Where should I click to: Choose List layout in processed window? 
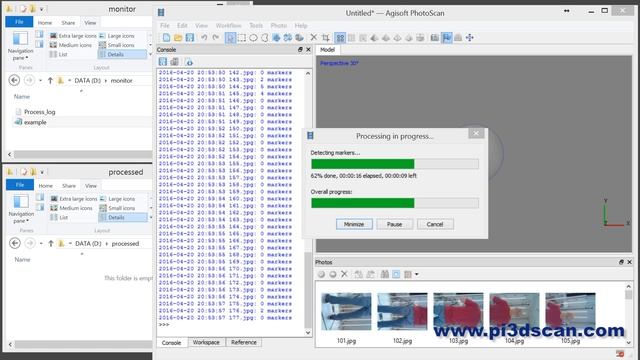59,218
